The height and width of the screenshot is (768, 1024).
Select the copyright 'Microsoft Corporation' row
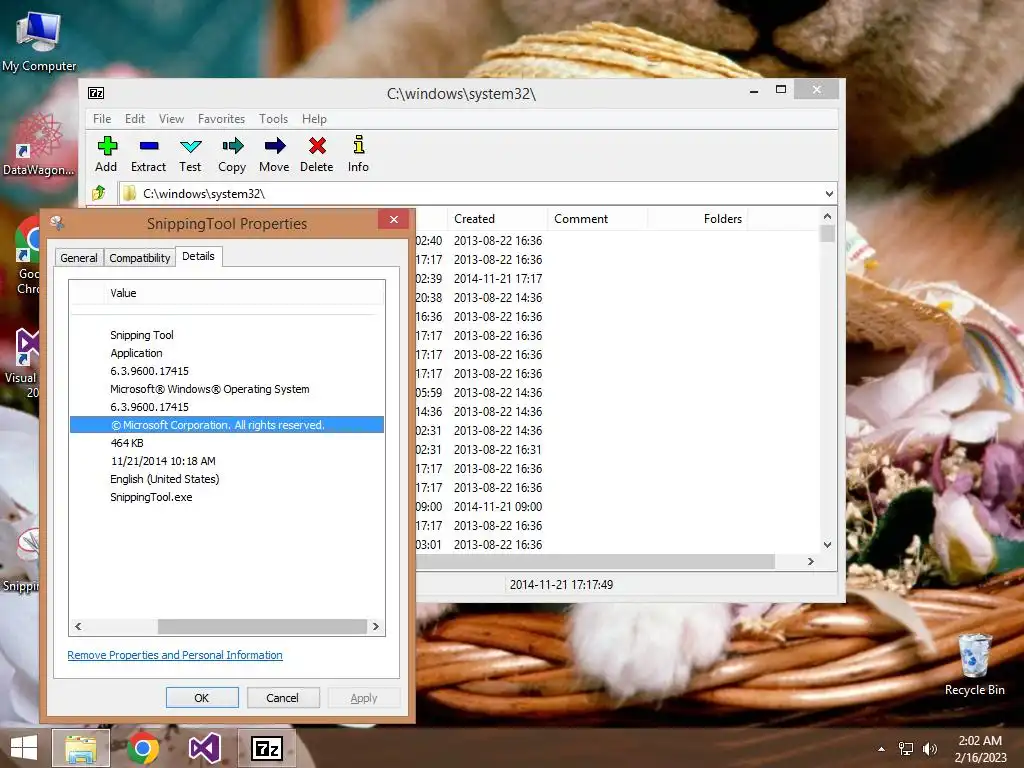(227, 425)
